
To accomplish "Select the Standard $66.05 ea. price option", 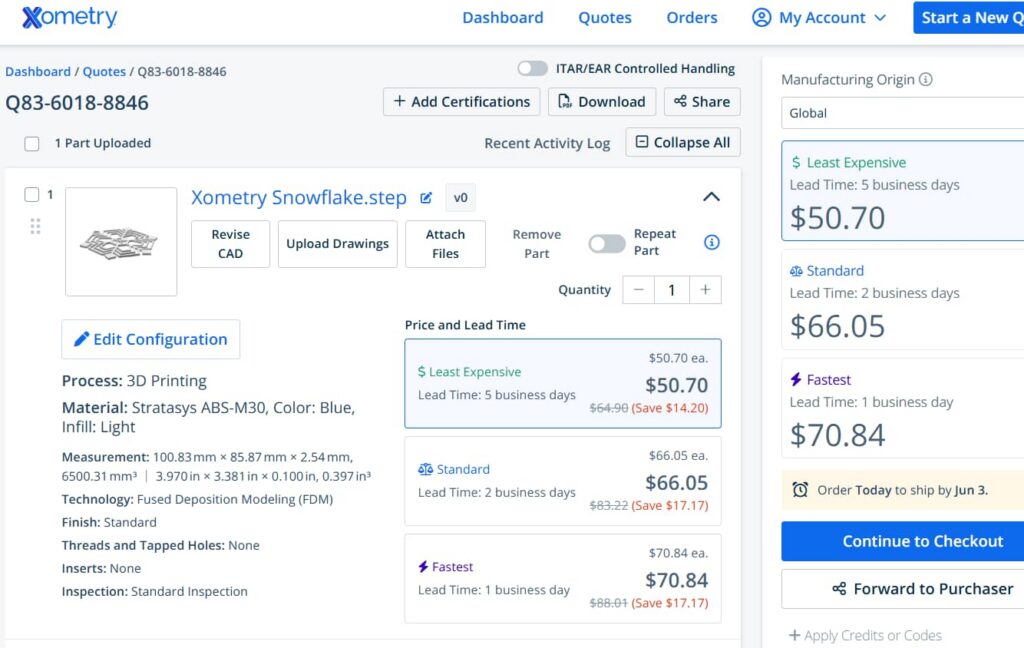I will point(563,481).
